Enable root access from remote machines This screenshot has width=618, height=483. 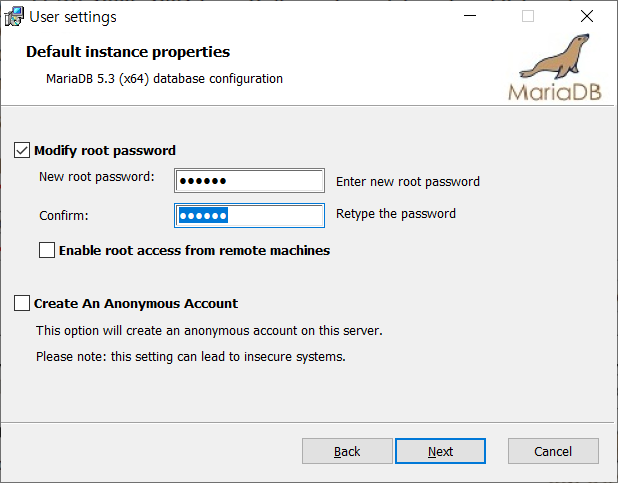point(47,250)
